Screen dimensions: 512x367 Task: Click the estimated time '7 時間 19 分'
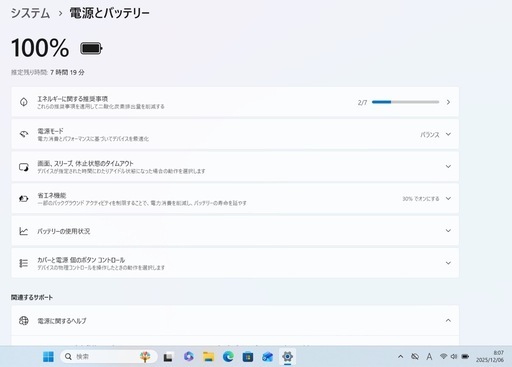click(x=67, y=72)
